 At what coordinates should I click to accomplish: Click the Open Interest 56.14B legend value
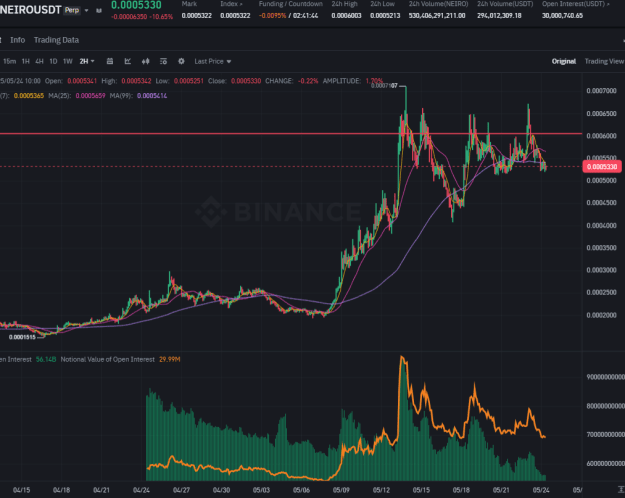(x=46, y=360)
